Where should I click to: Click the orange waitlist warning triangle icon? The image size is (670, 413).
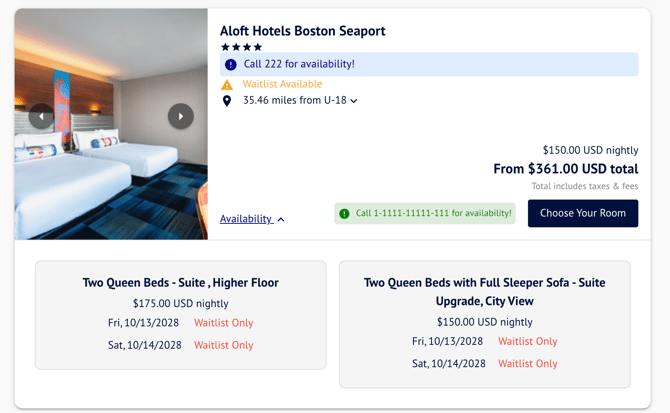(x=227, y=85)
